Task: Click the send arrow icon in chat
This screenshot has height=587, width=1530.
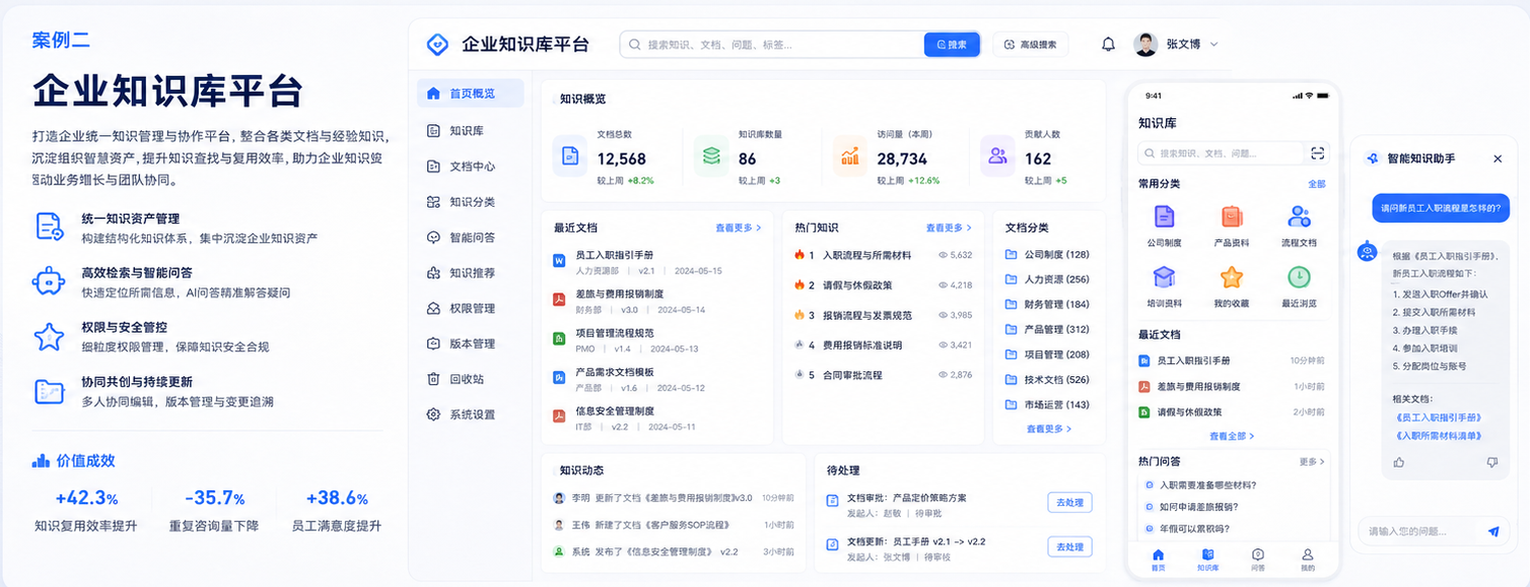Action: (1493, 531)
